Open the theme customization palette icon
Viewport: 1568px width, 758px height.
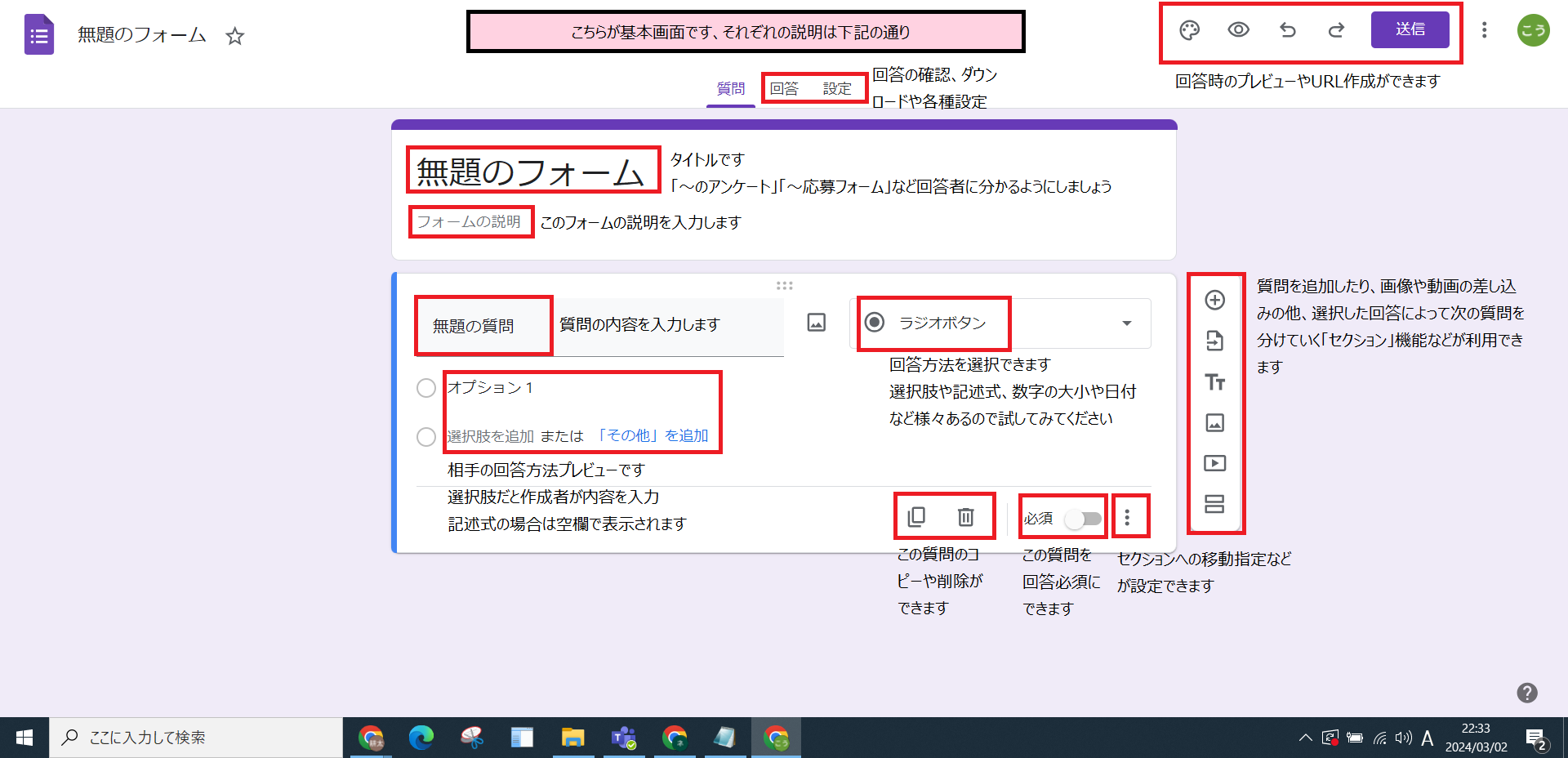point(1188,30)
